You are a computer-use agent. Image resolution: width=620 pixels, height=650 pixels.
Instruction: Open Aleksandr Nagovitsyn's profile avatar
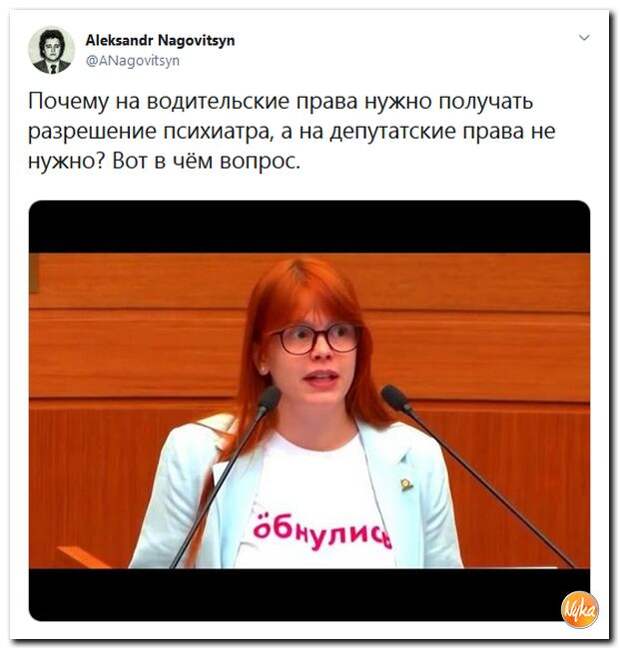pyautogui.click(x=52, y=50)
